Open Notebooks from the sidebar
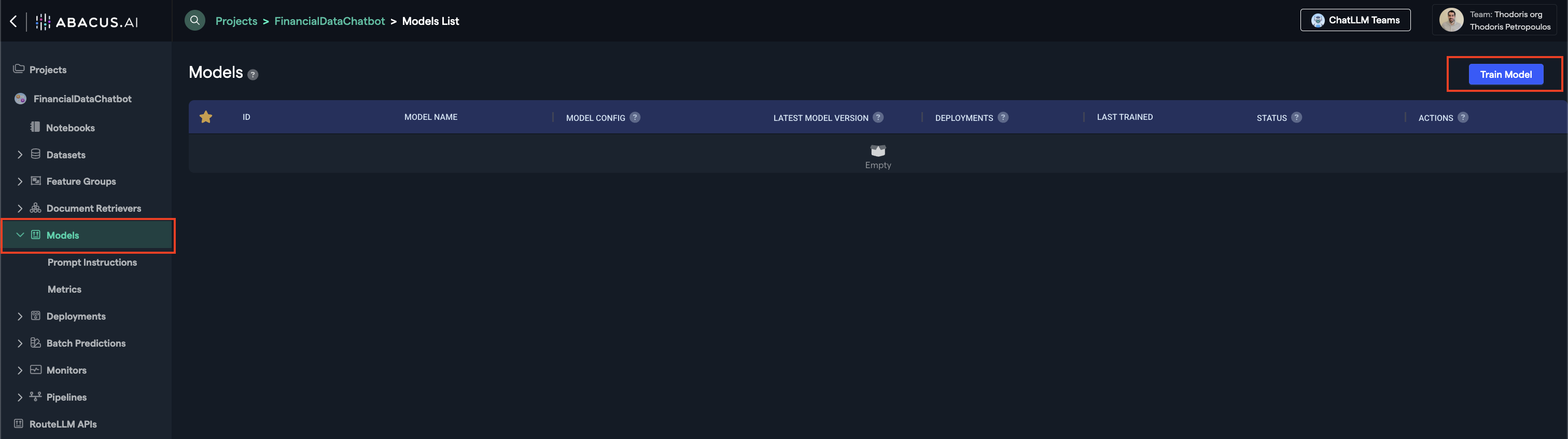The height and width of the screenshot is (439, 1568). (70, 128)
